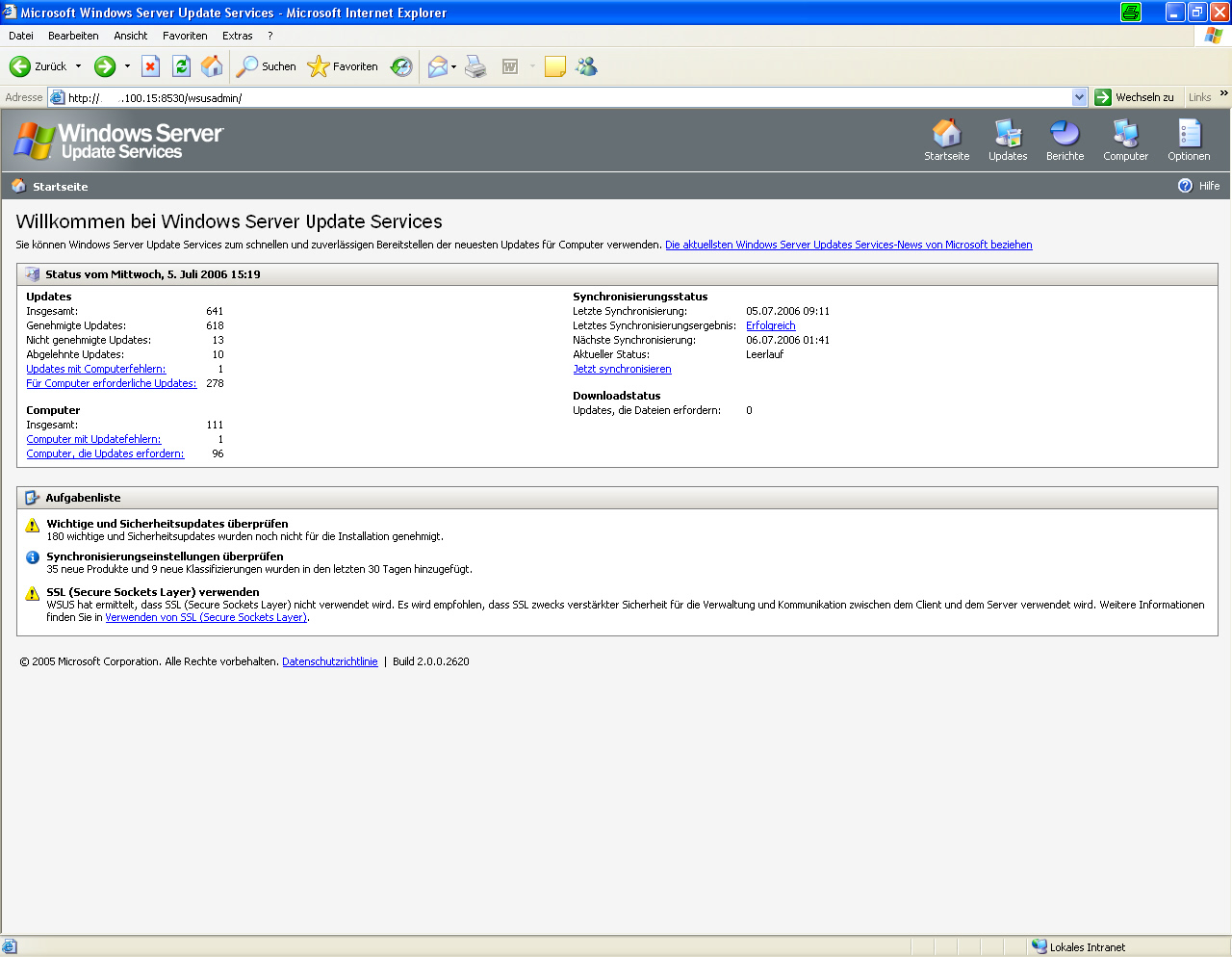Open the Datenschutzrichtlinie link
The width and height of the screenshot is (1232, 957).
[330, 661]
